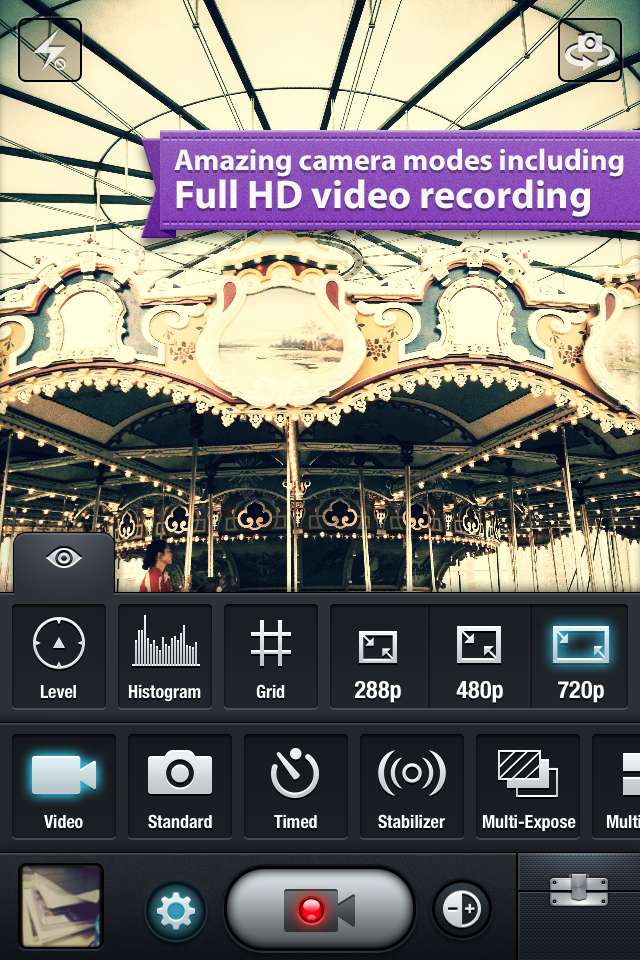Image resolution: width=640 pixels, height=960 pixels.
Task: Enable the Level overlay
Action: point(59,656)
